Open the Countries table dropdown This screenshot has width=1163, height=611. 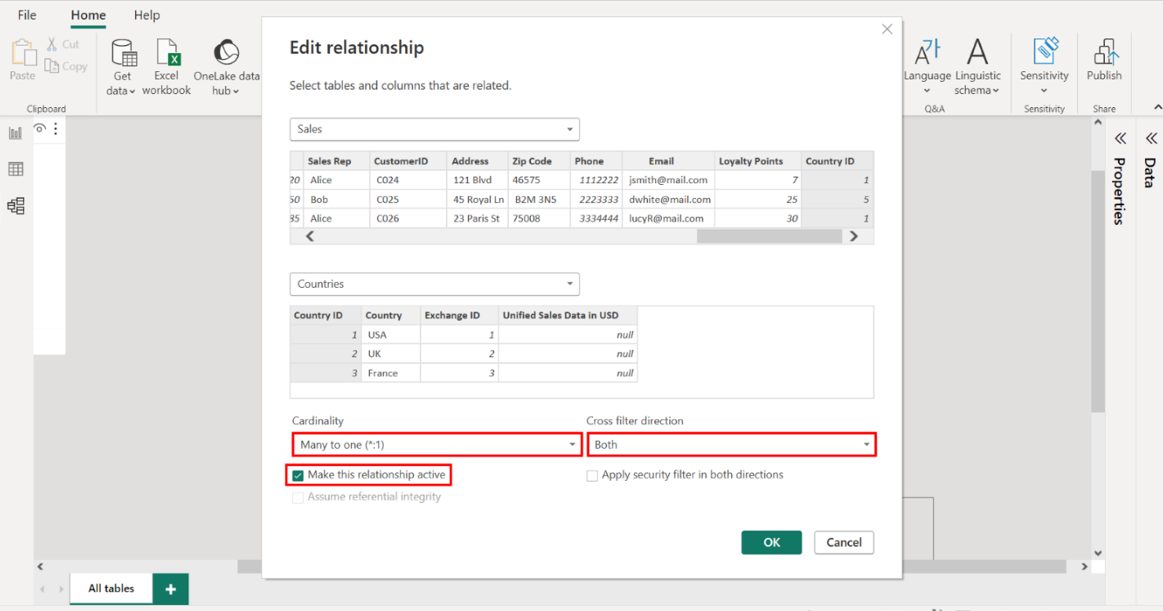(434, 284)
